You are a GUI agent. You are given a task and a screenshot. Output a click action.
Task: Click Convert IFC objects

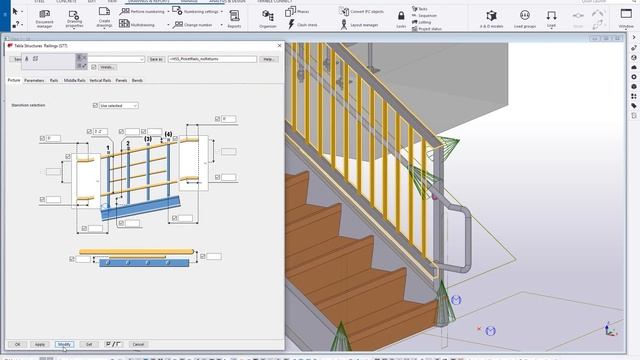pos(361,11)
